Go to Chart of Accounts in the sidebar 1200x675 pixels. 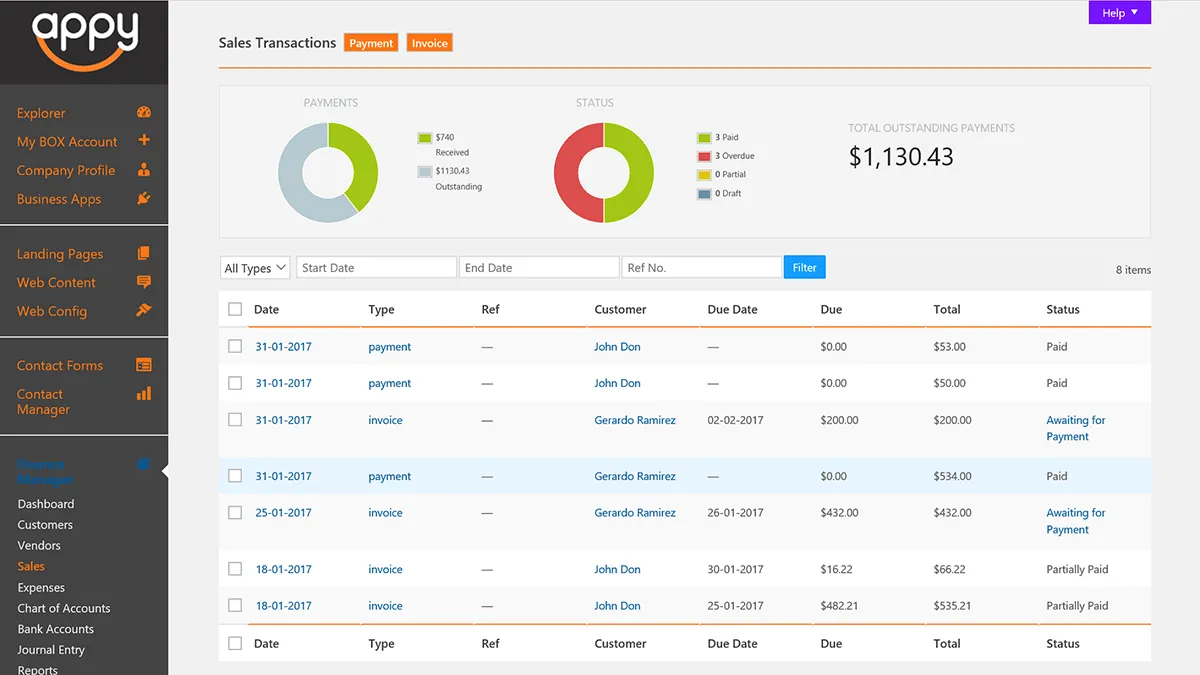pos(64,608)
